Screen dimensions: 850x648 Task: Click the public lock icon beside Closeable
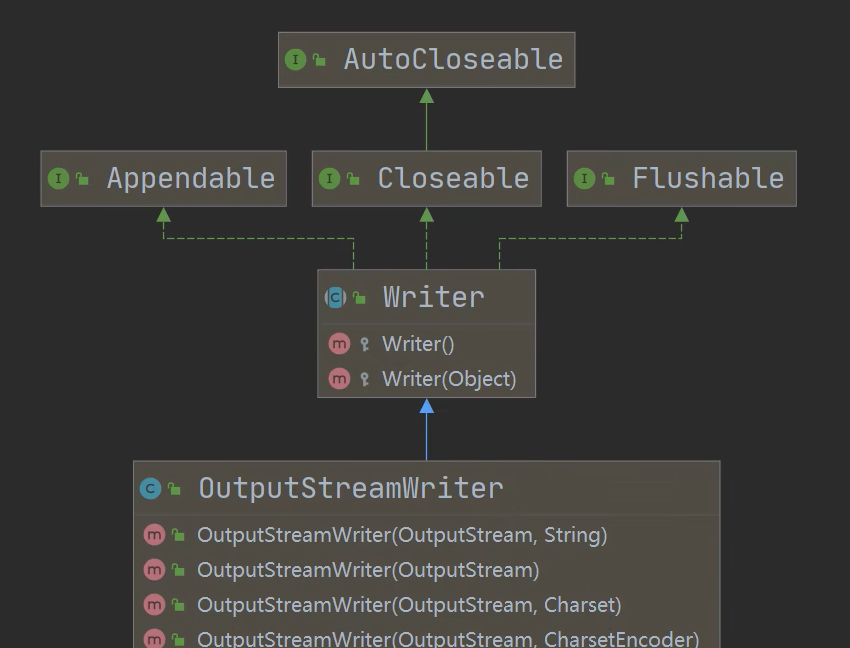pos(353,178)
